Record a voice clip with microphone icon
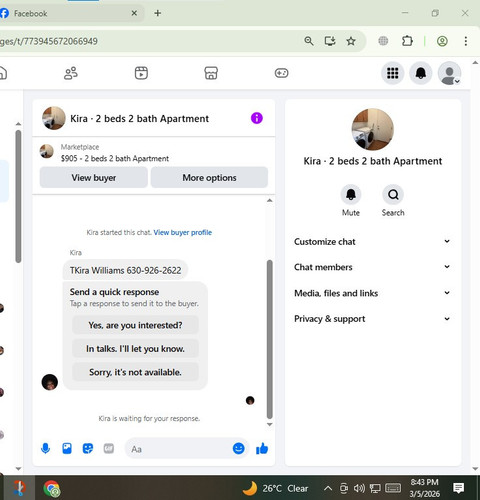The image size is (480, 500). [x=45, y=449]
